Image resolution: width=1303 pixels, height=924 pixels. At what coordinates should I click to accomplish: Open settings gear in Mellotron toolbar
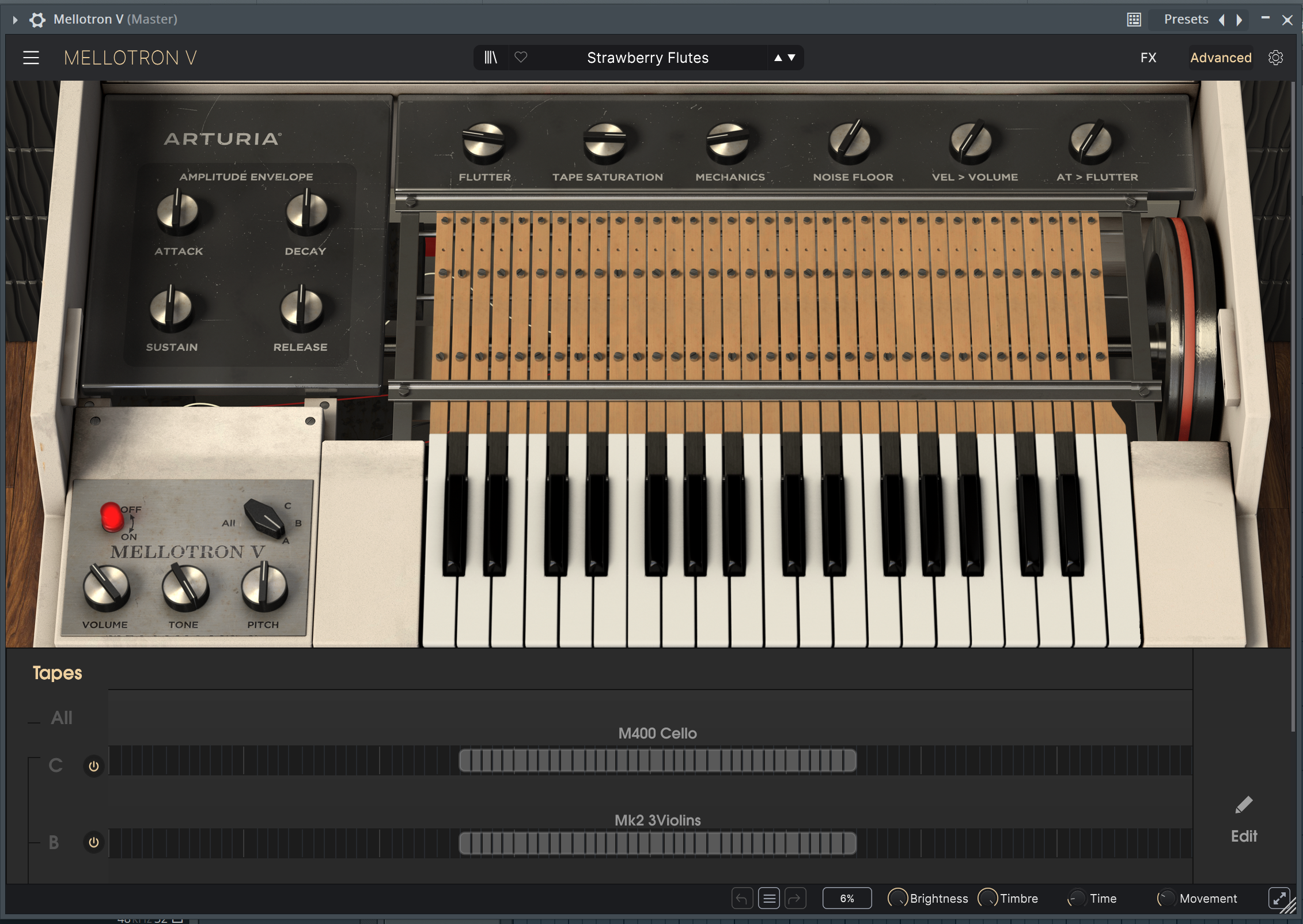(x=1275, y=58)
